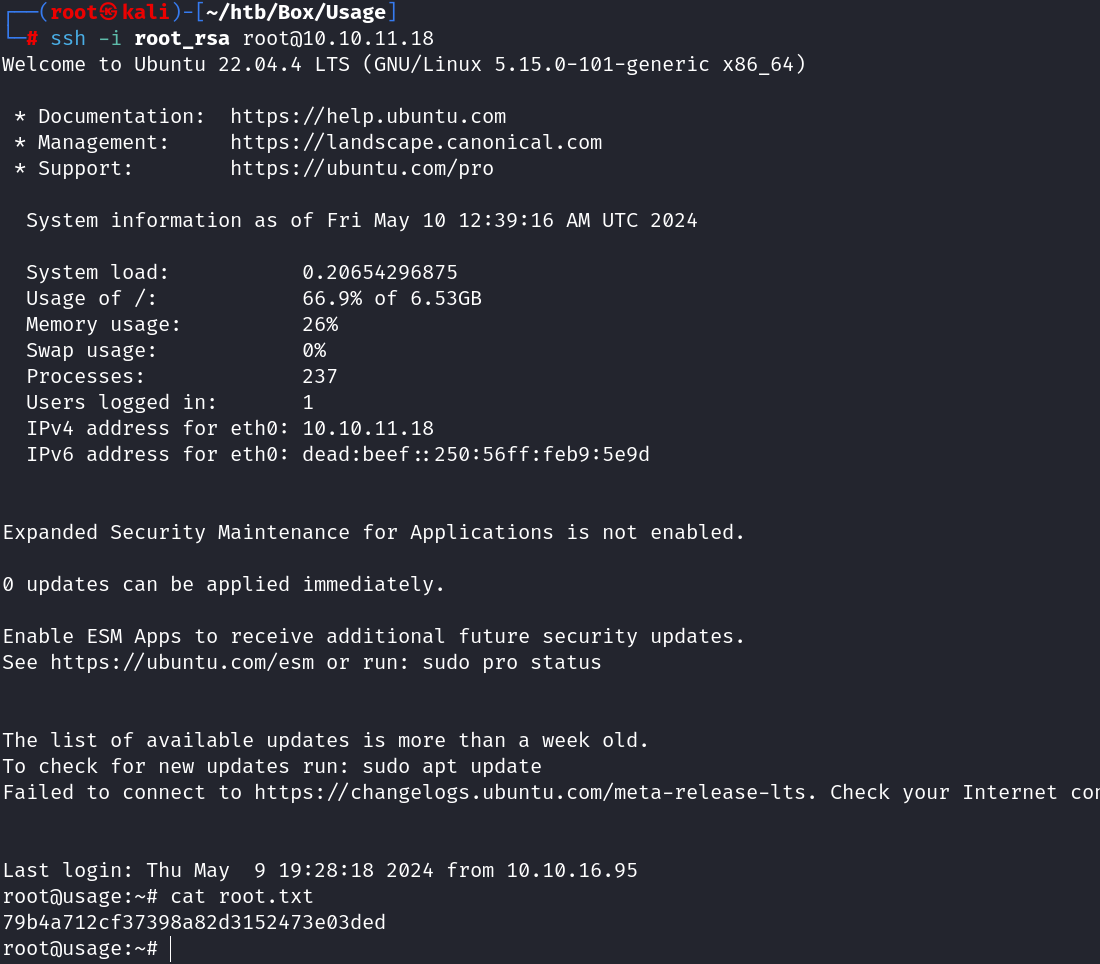Click the Kali skull symbol in the prompt
Screen dimensions: 1100x964
pos(109,12)
